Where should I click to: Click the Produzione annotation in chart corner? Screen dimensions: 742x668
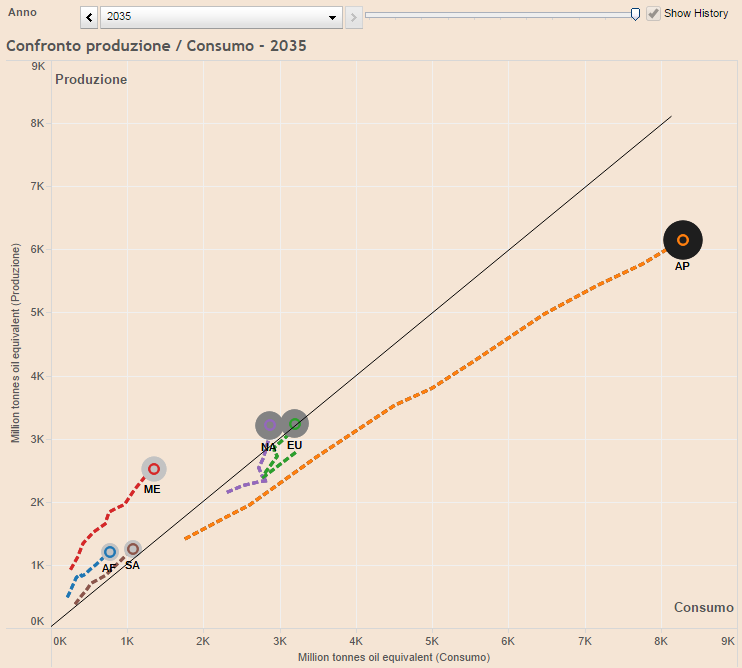click(x=91, y=79)
